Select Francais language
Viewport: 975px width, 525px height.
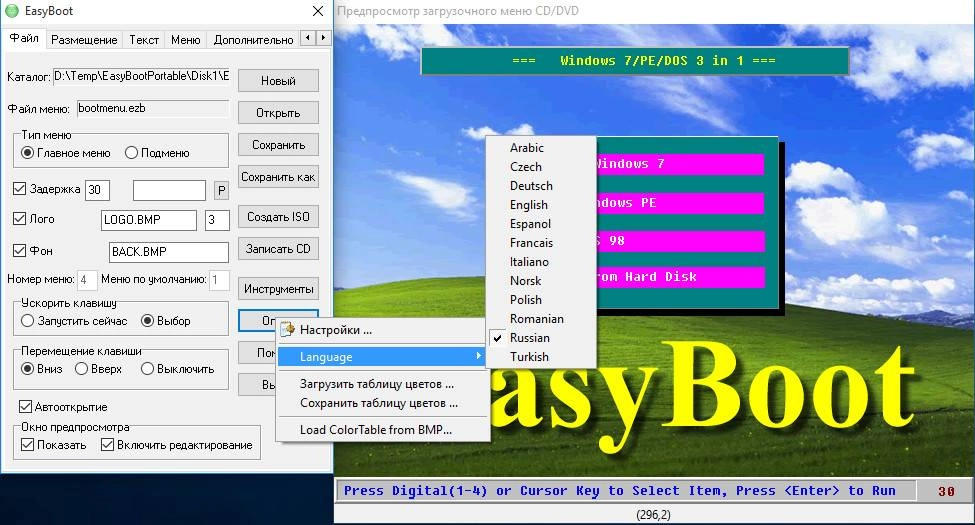(x=540, y=243)
